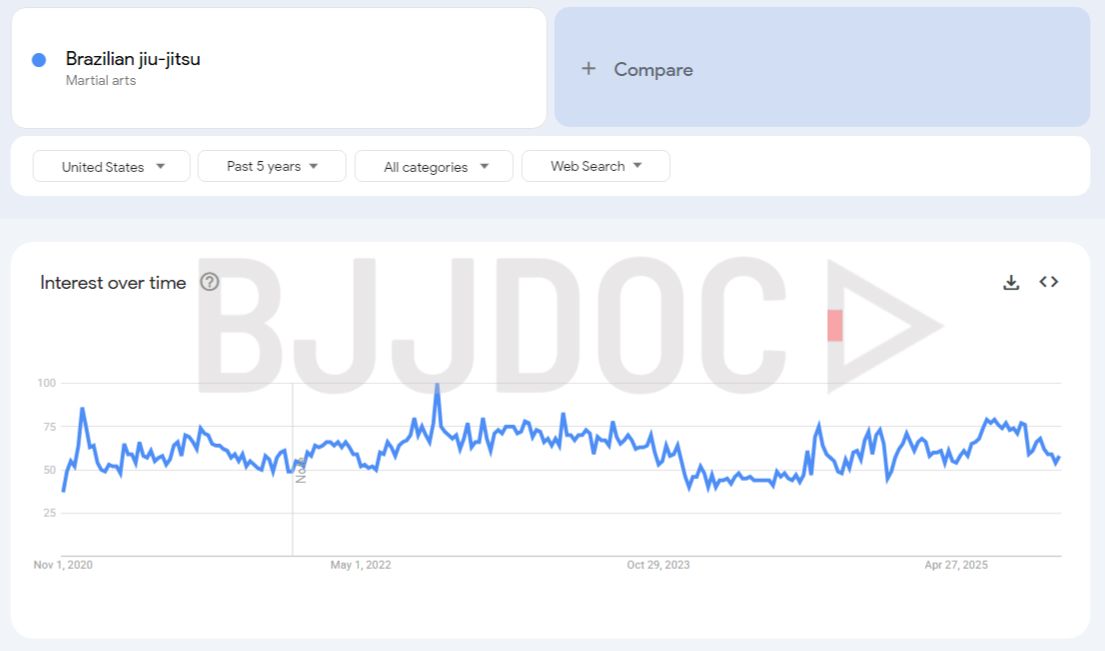Click the Martial arts topic subtitle
Viewport: 1105px width, 651px height.
pyautogui.click(x=101, y=81)
